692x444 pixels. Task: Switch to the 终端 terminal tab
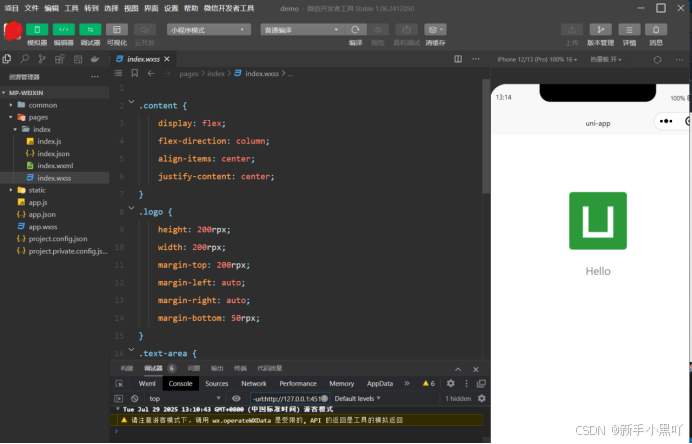240,368
